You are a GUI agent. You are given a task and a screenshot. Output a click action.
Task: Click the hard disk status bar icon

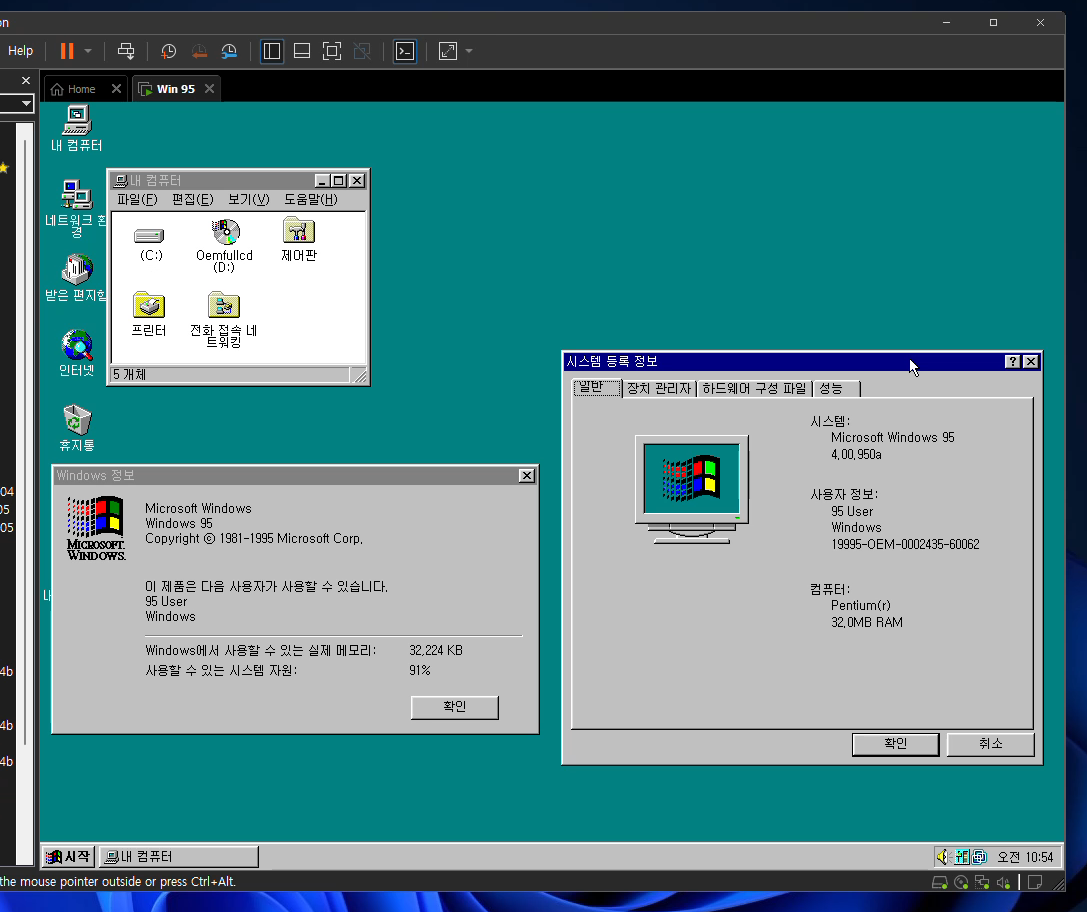coord(939,882)
